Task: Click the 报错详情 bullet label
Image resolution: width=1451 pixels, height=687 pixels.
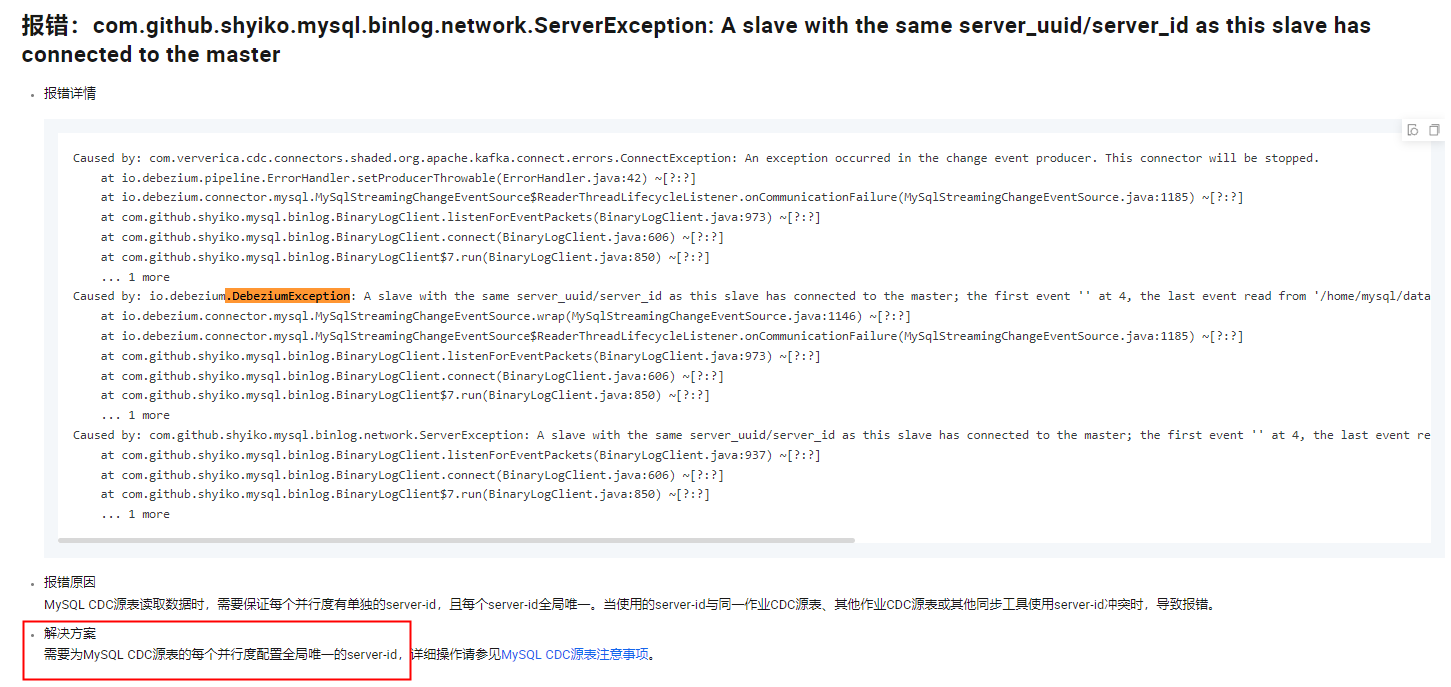Action: coord(70,93)
